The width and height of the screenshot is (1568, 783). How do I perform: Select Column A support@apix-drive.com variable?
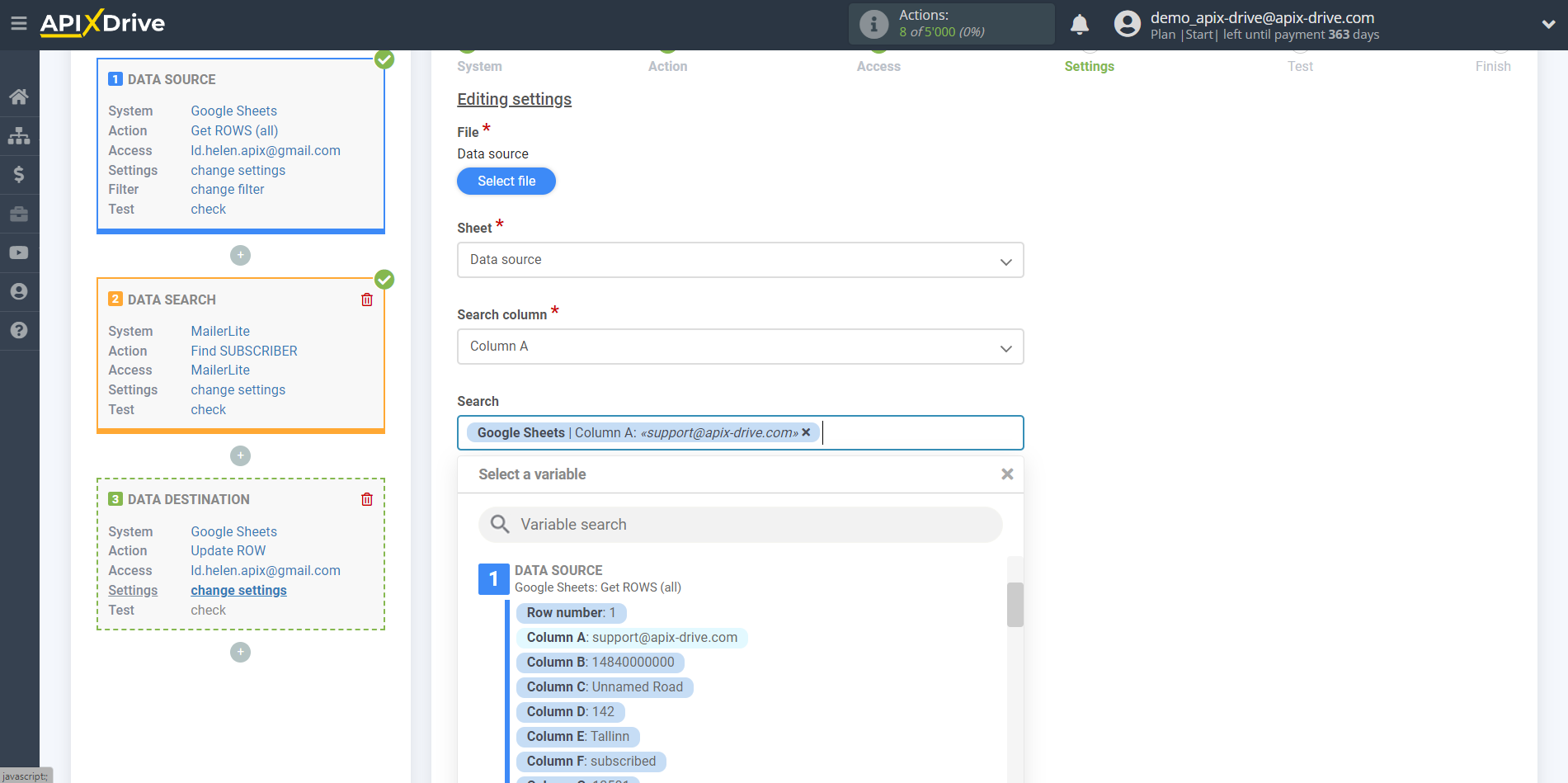click(632, 638)
